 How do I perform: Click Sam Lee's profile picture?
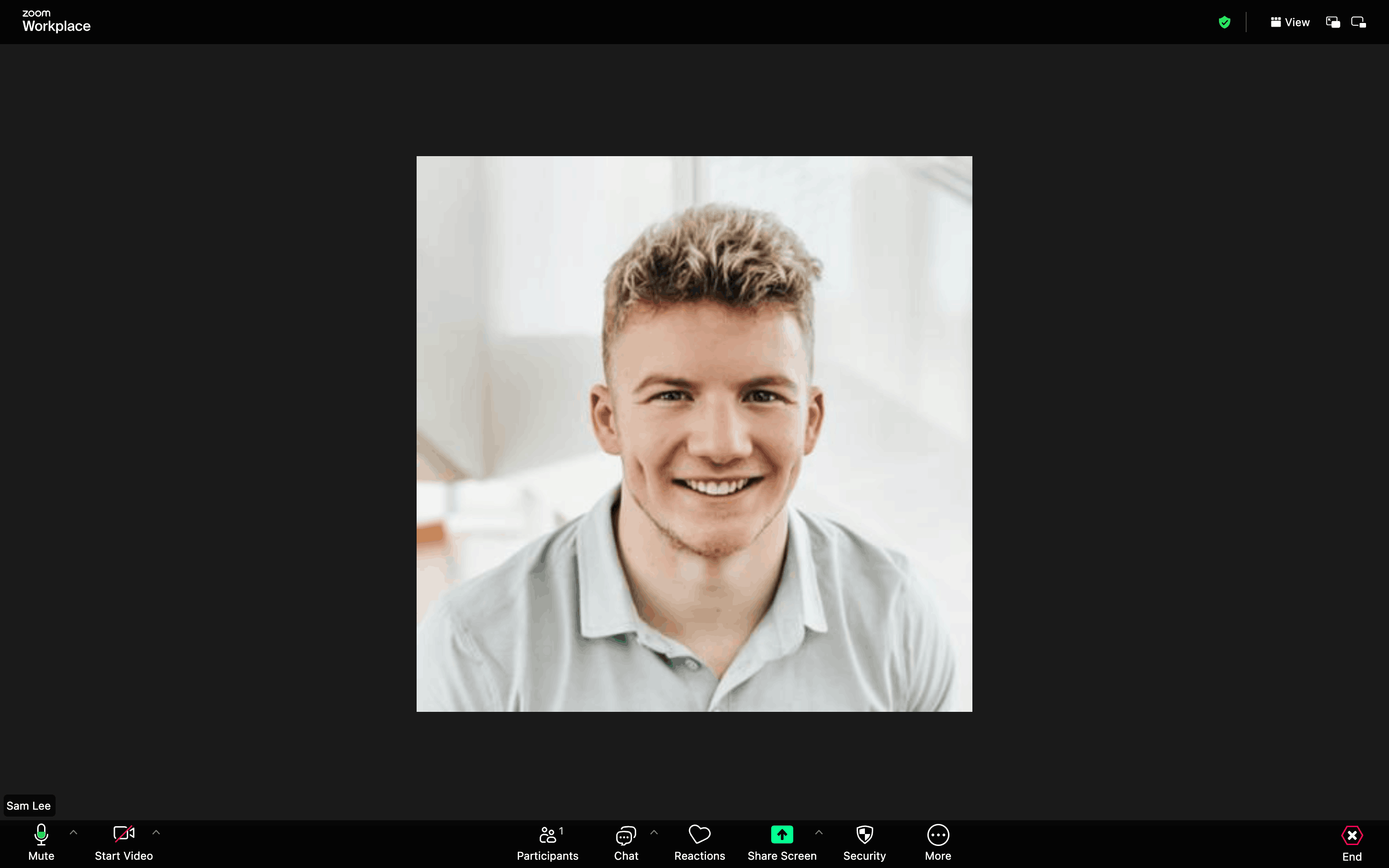point(694,434)
